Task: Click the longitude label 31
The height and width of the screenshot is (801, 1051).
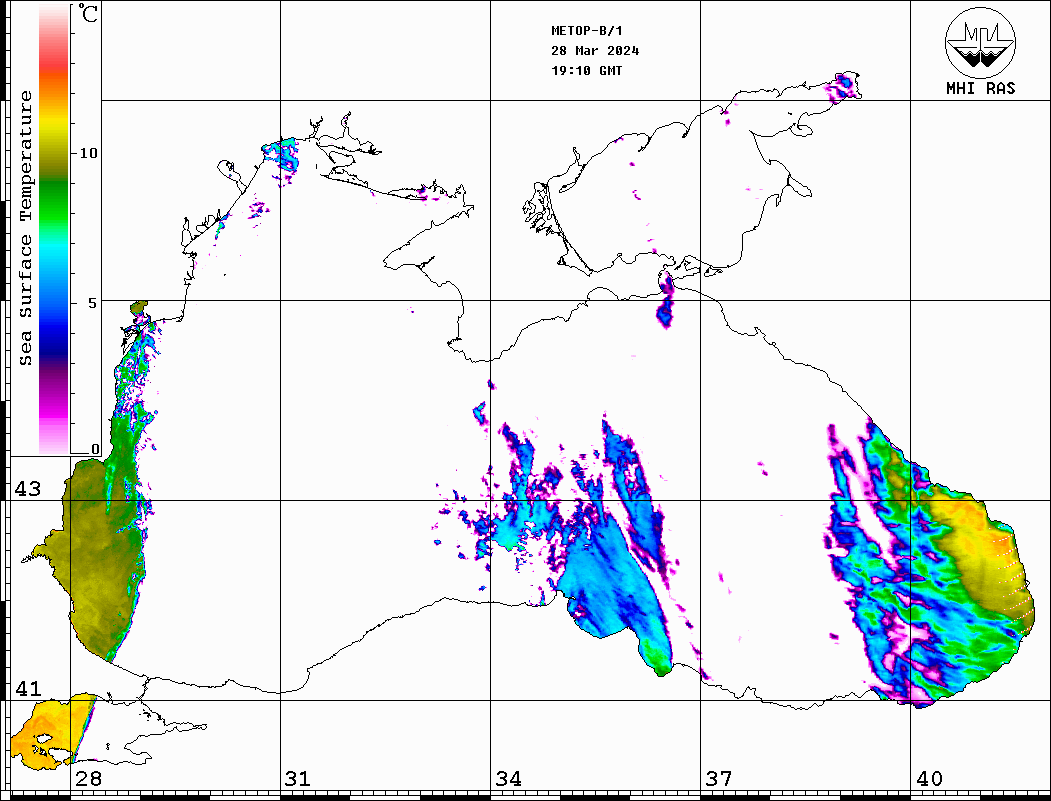Action: (x=298, y=779)
